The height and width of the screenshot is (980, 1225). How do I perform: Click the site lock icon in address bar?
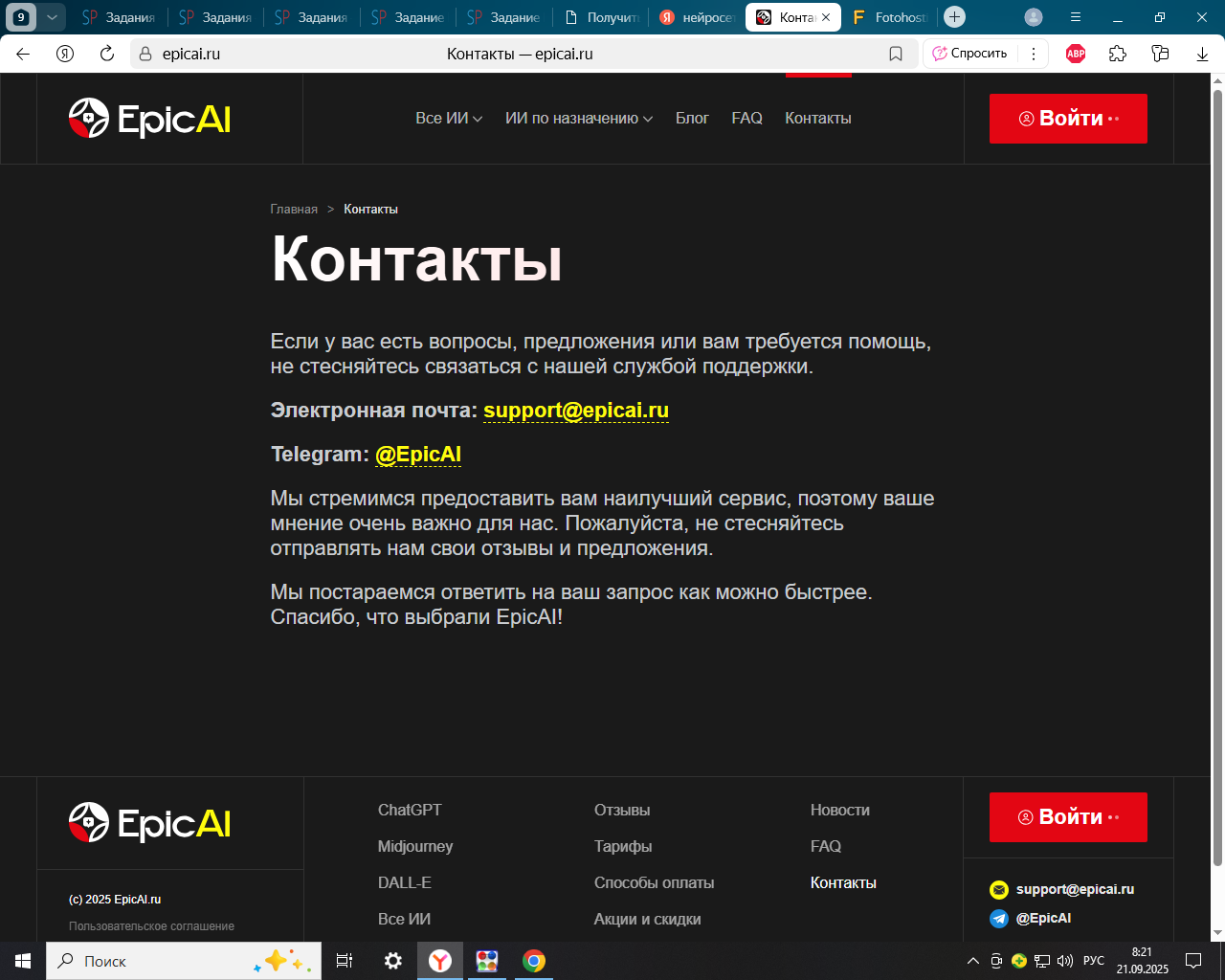click(x=145, y=54)
